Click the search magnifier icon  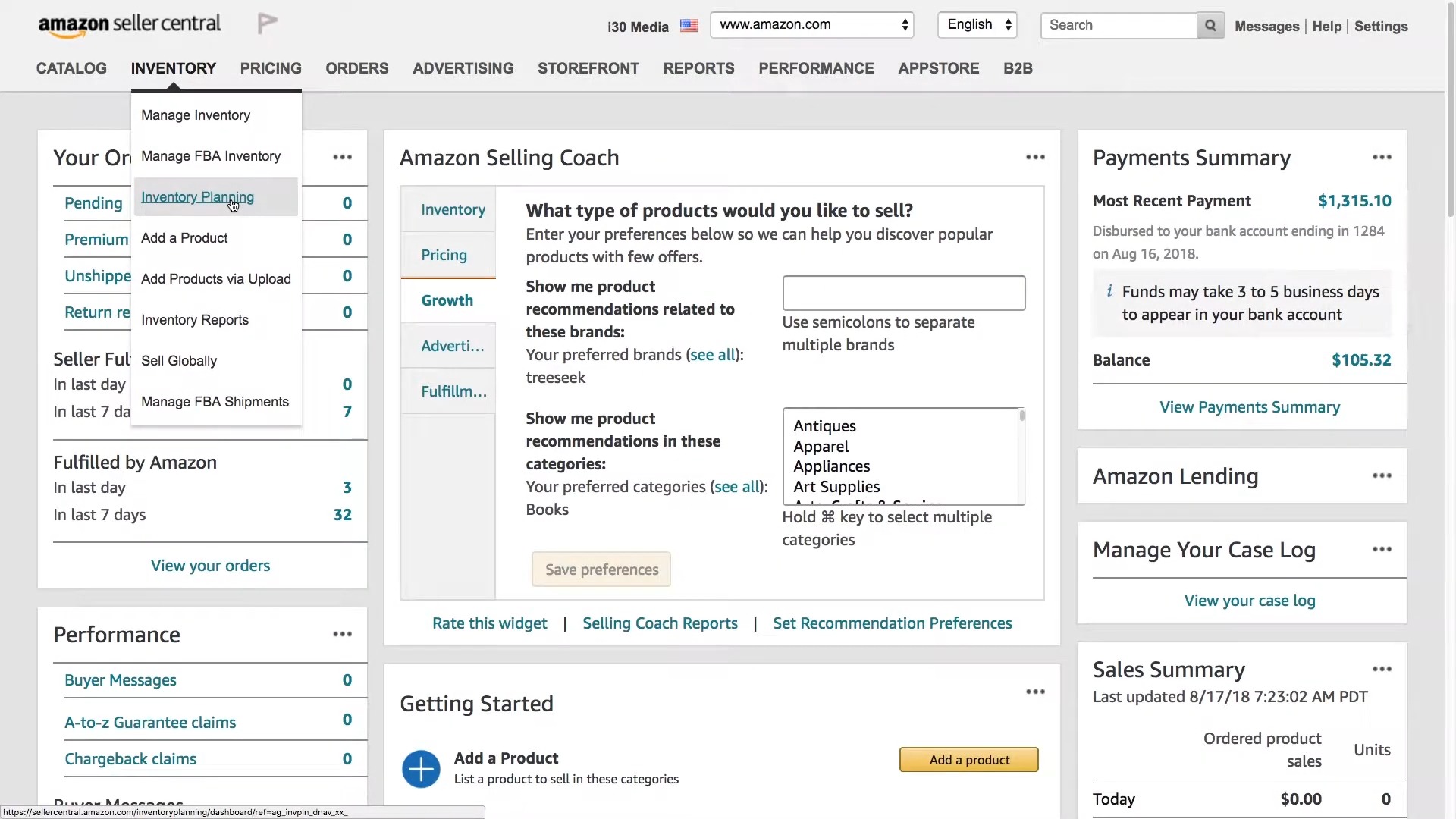(x=1210, y=25)
